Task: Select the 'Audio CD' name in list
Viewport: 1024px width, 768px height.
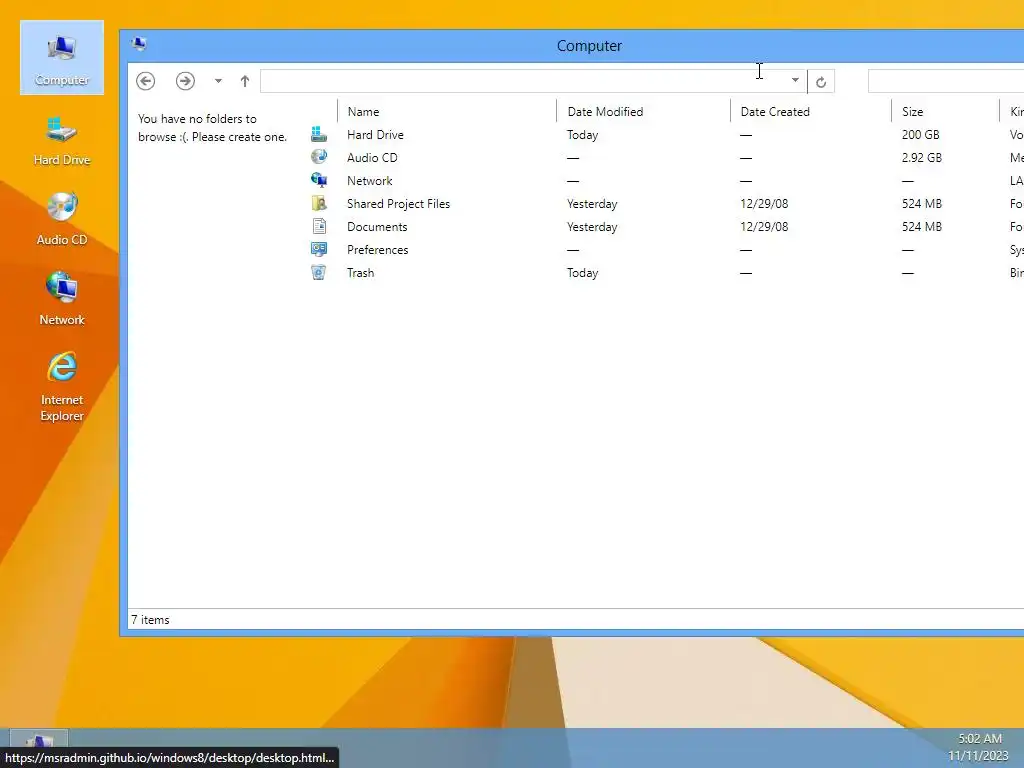Action: point(372,157)
